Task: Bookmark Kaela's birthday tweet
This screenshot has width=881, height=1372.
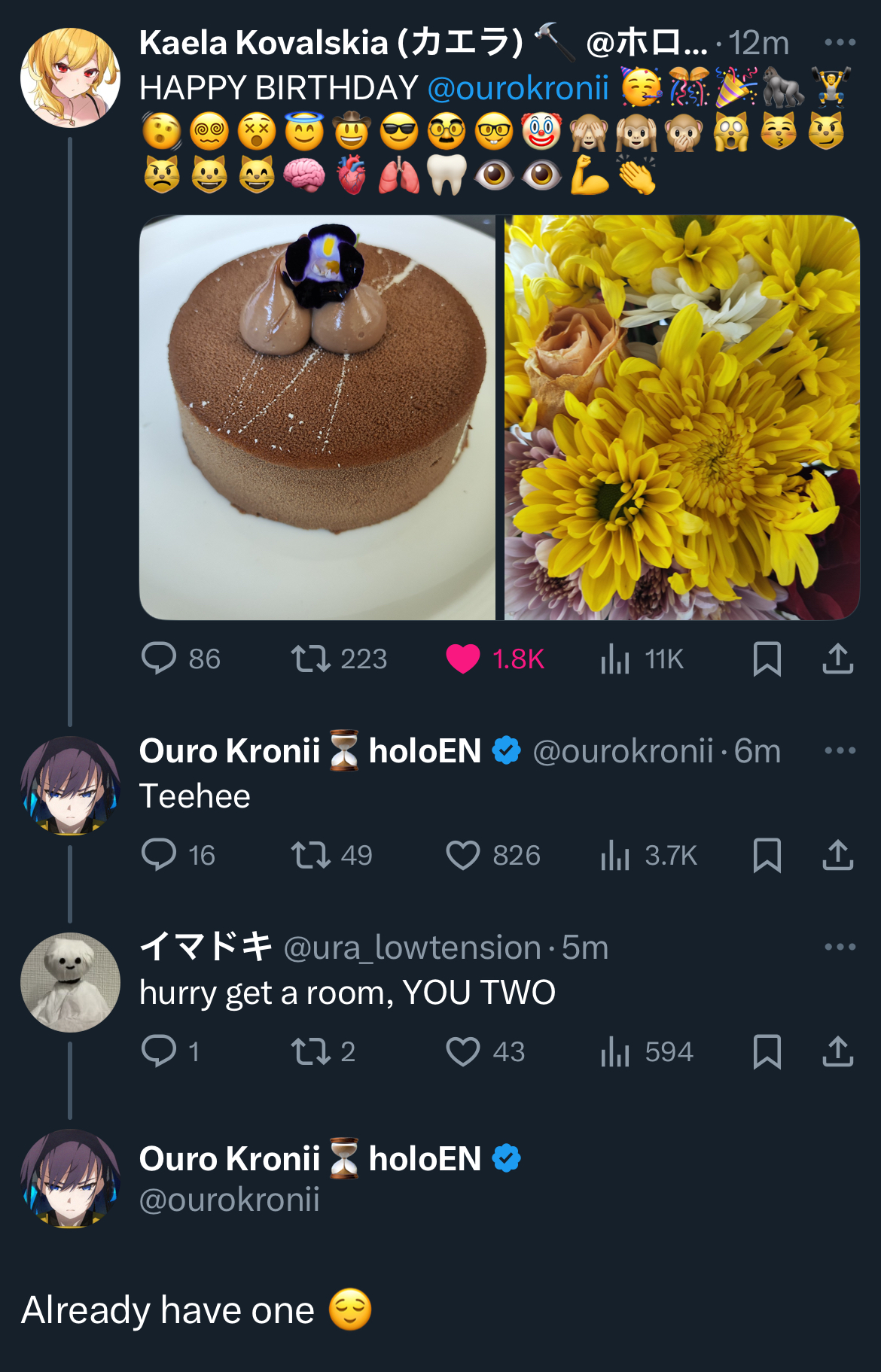Action: [767, 659]
